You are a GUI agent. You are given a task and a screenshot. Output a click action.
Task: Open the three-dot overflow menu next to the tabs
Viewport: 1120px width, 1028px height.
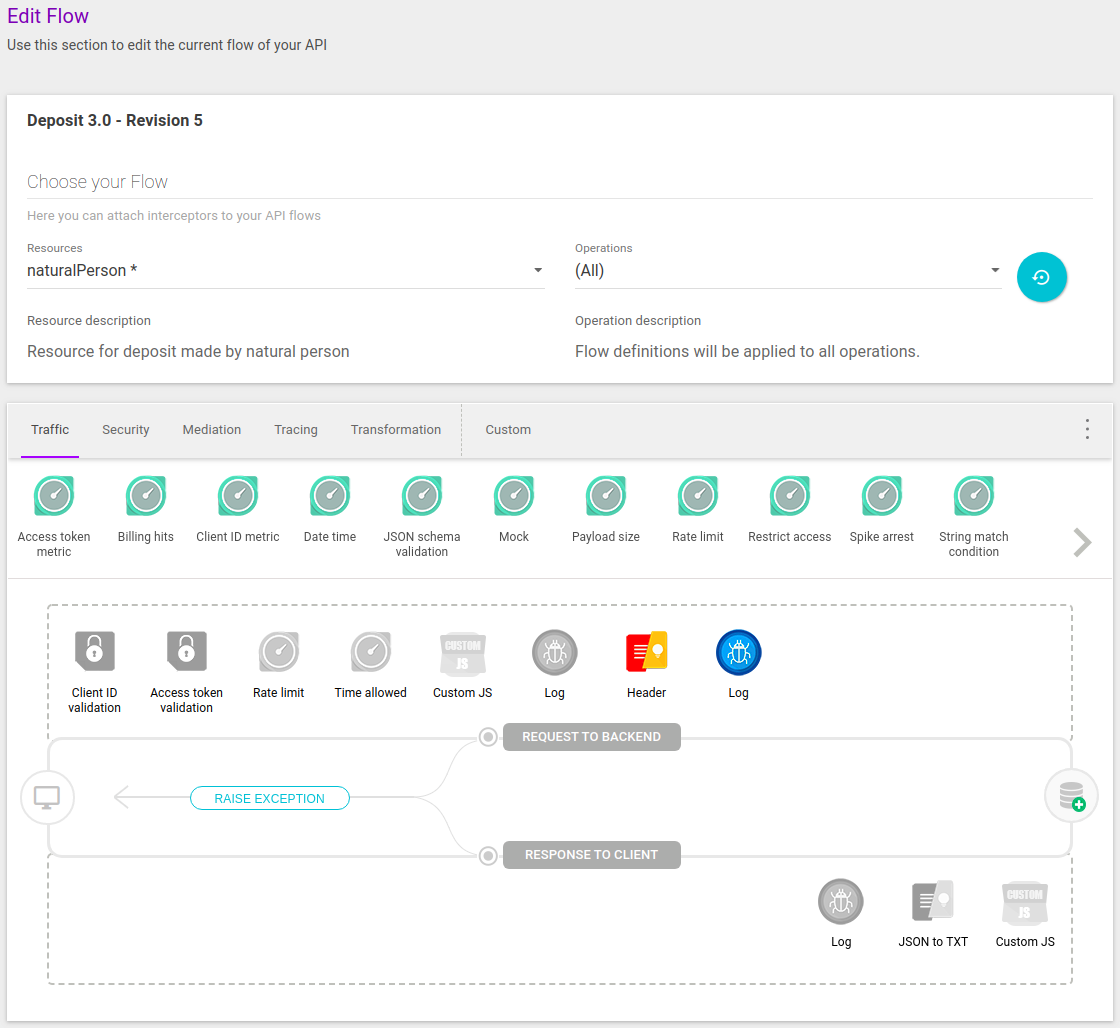pos(1087,429)
